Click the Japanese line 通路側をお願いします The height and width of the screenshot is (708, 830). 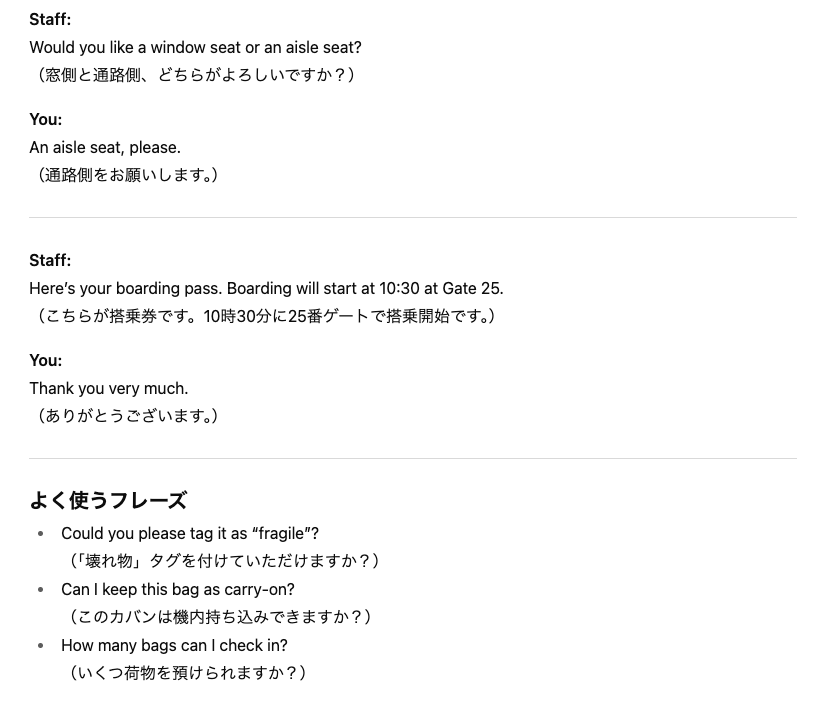click(x=127, y=175)
